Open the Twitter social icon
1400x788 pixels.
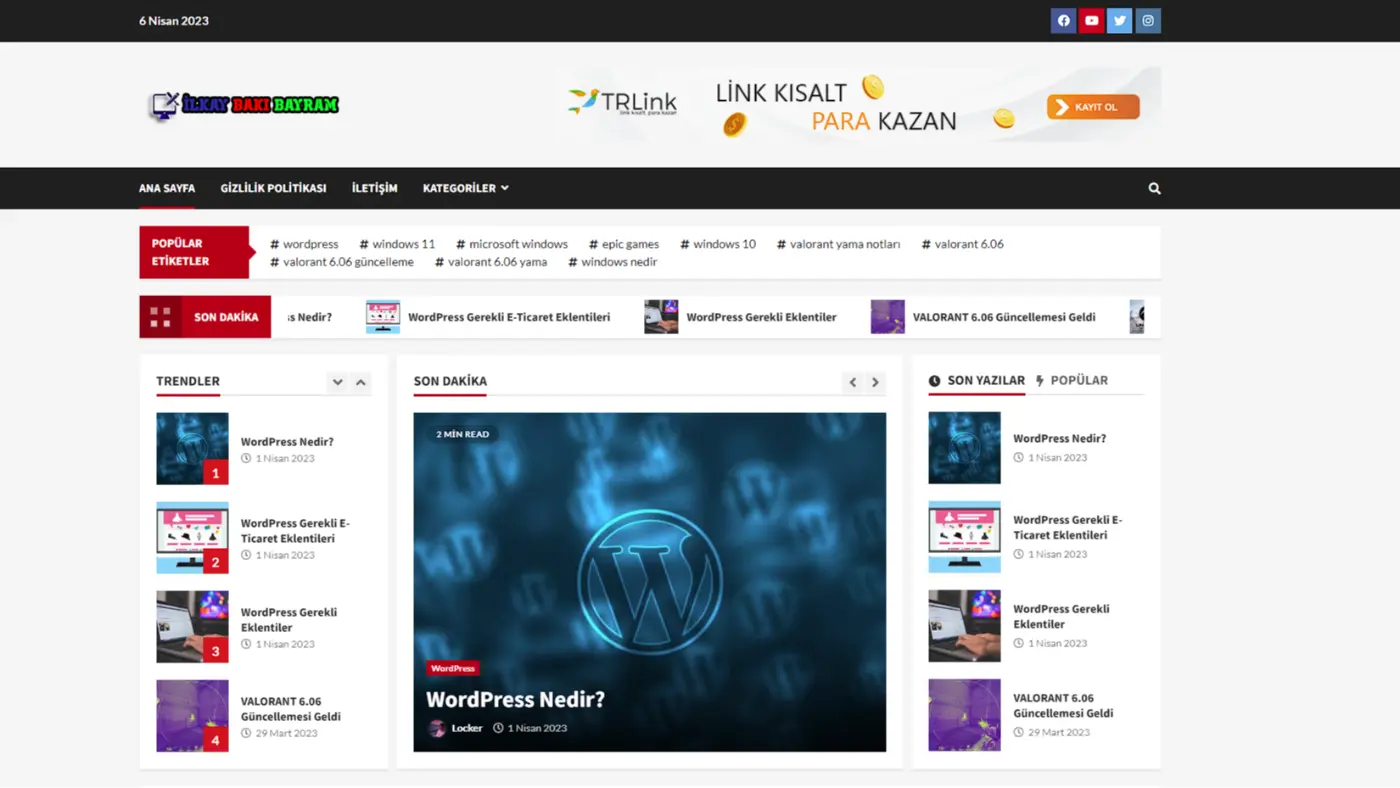pos(1119,20)
